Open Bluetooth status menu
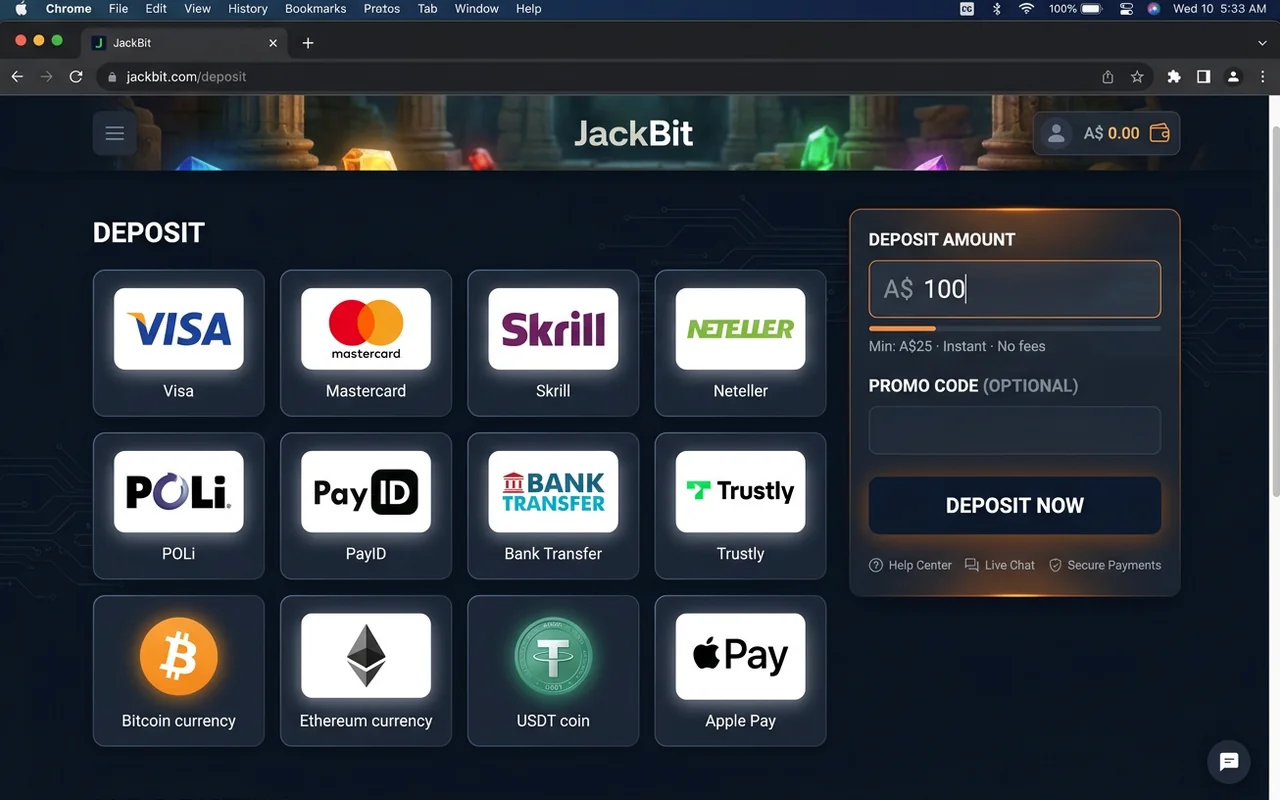 996,9
